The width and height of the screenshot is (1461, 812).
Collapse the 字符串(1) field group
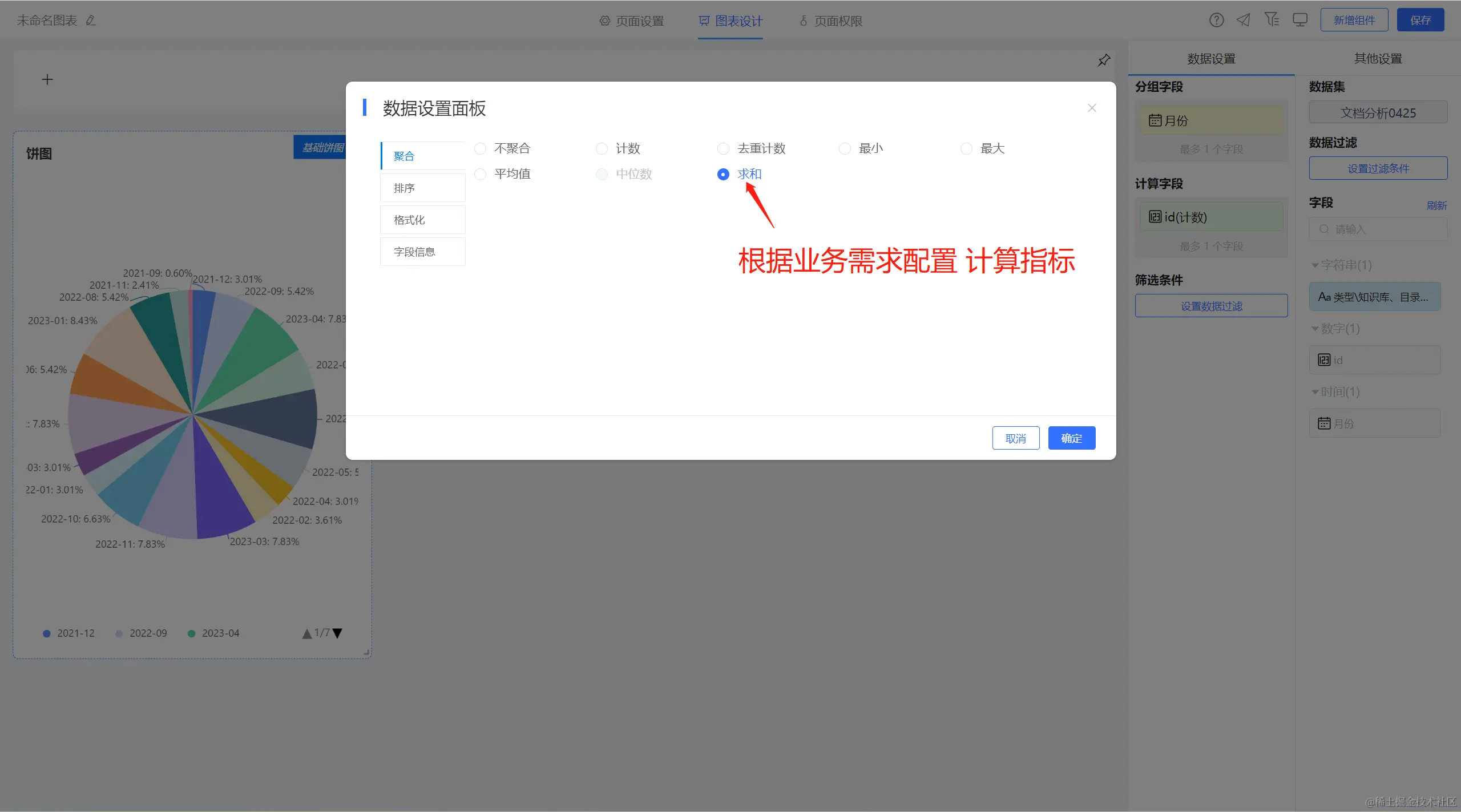(1315, 265)
